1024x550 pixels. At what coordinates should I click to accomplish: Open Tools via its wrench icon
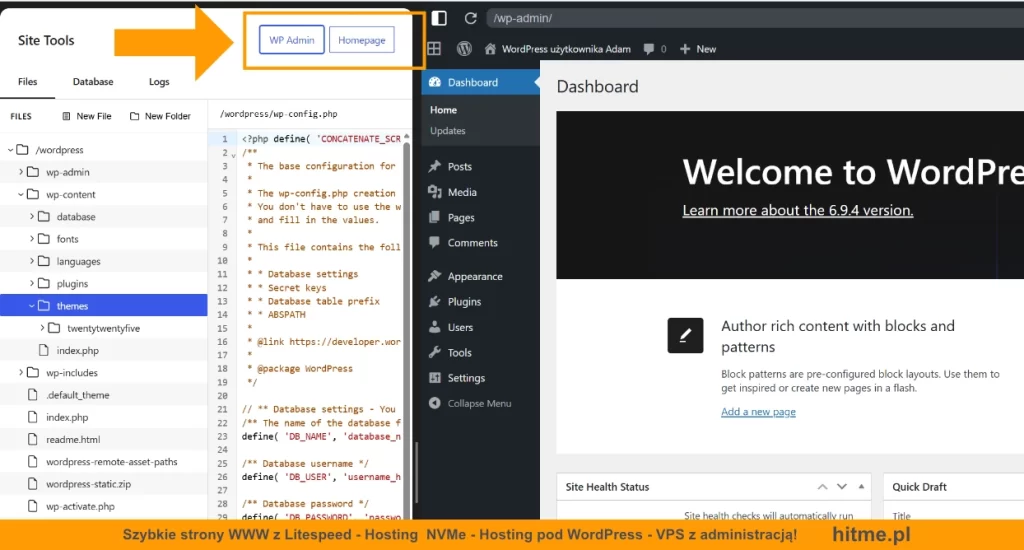point(434,352)
